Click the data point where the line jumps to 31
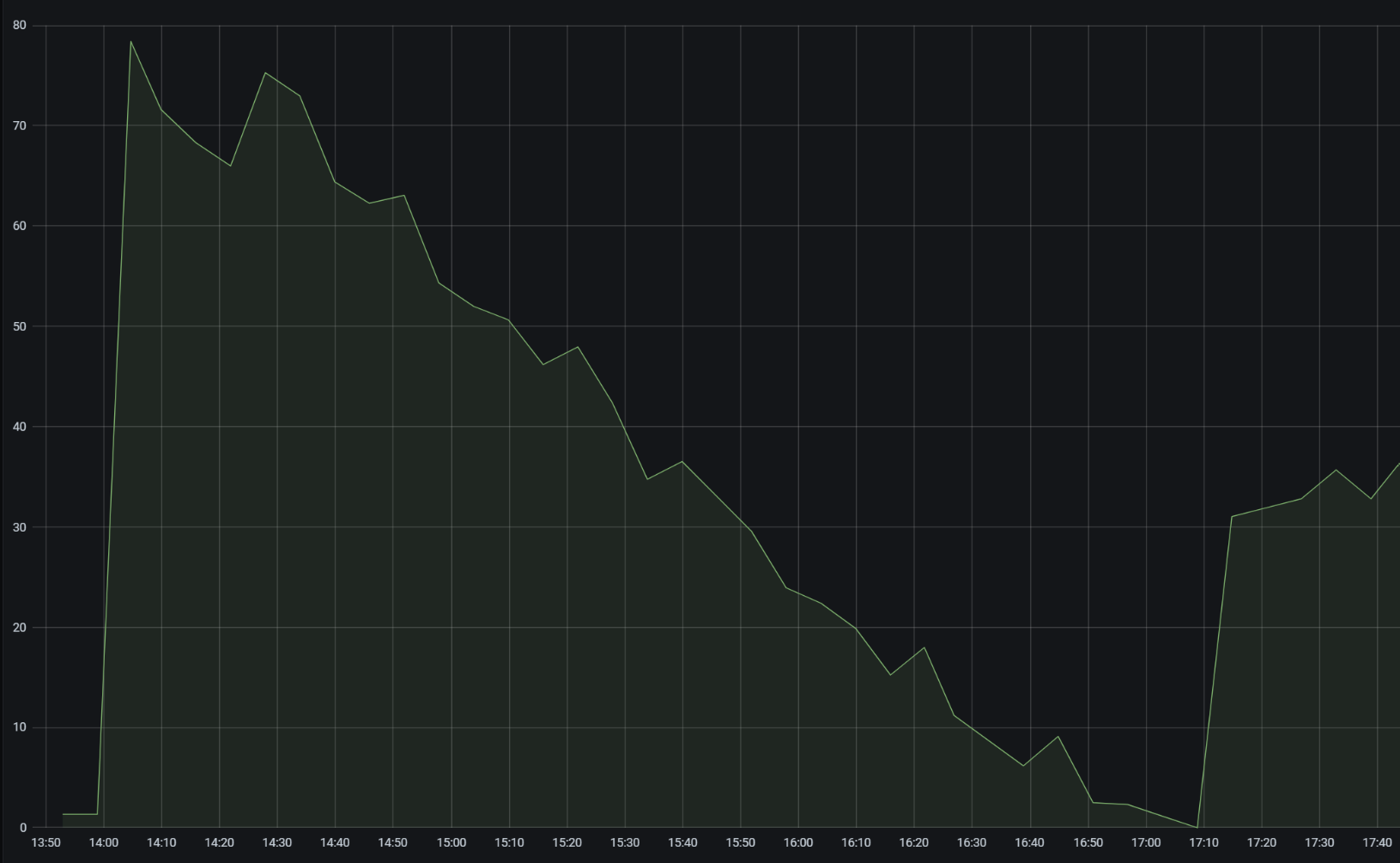1400x863 pixels. pyautogui.click(x=1232, y=517)
